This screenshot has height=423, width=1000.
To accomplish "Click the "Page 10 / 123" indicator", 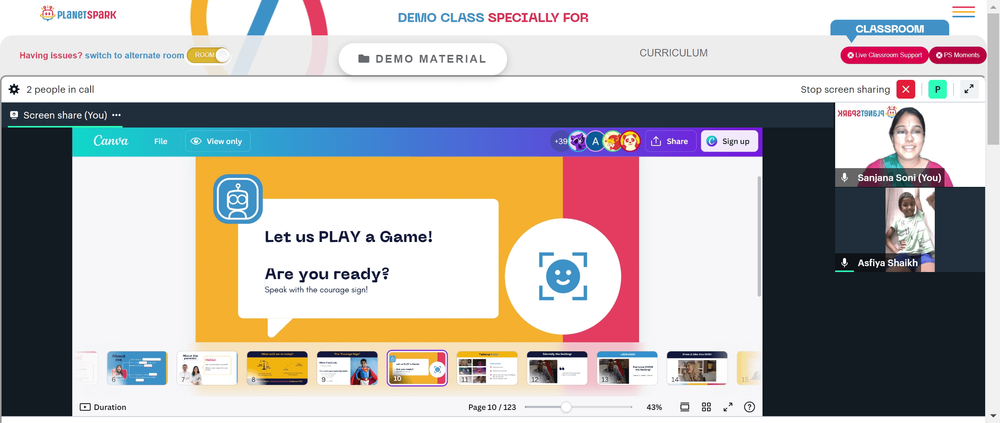I will [492, 407].
